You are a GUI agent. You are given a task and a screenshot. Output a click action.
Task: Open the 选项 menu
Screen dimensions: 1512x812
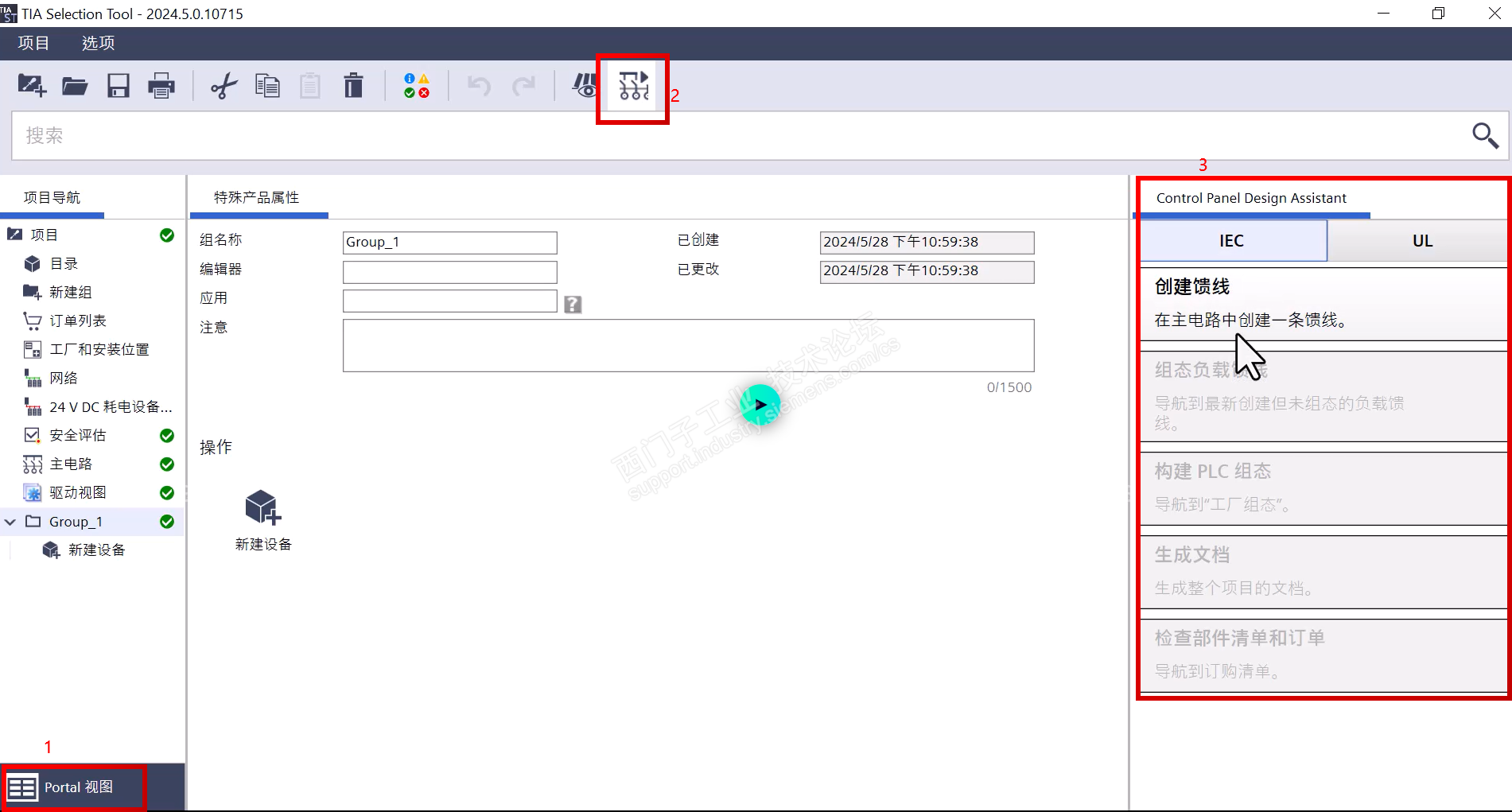98,43
